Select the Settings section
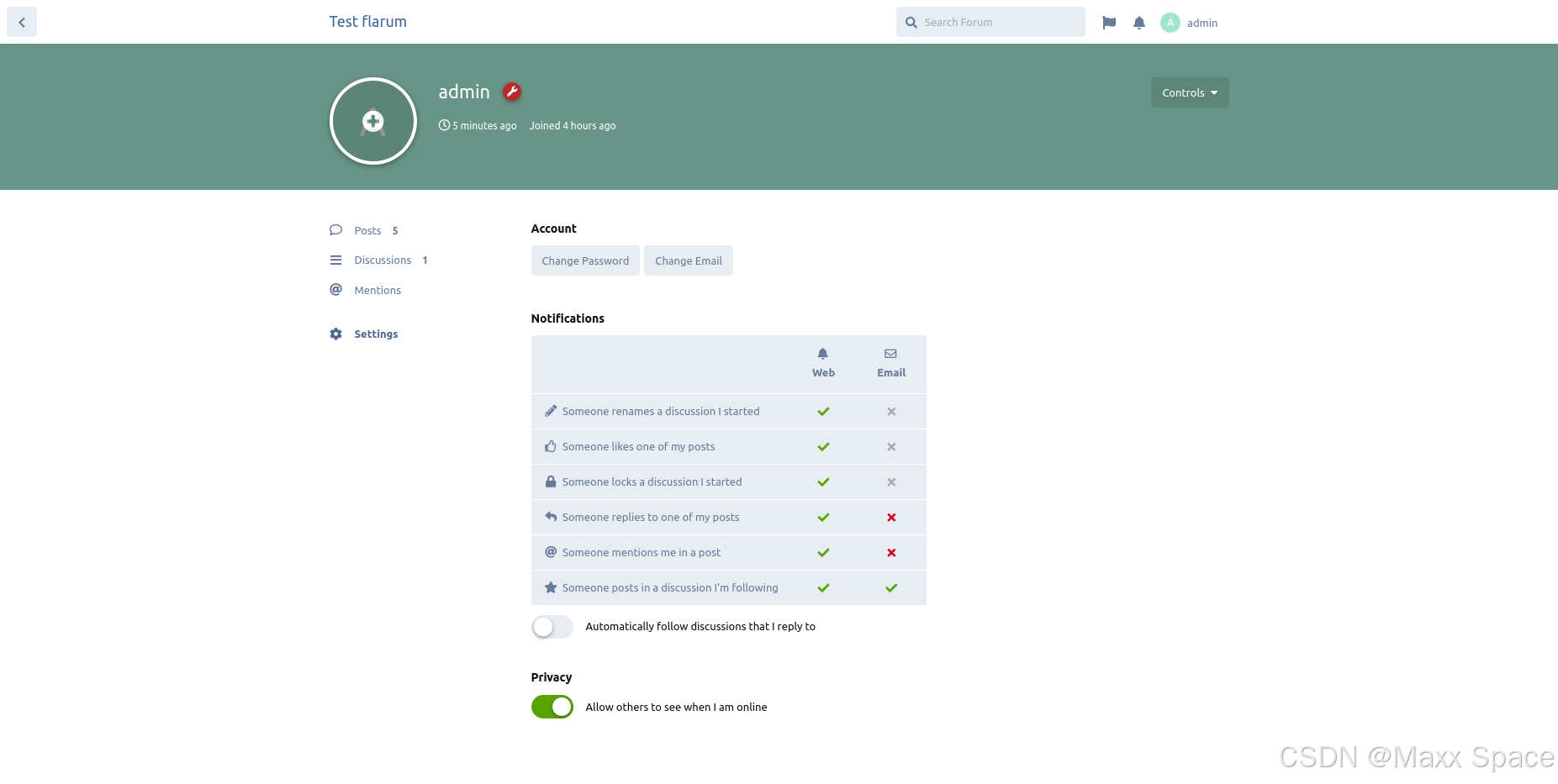Screen dimensions: 1558x784 376,334
